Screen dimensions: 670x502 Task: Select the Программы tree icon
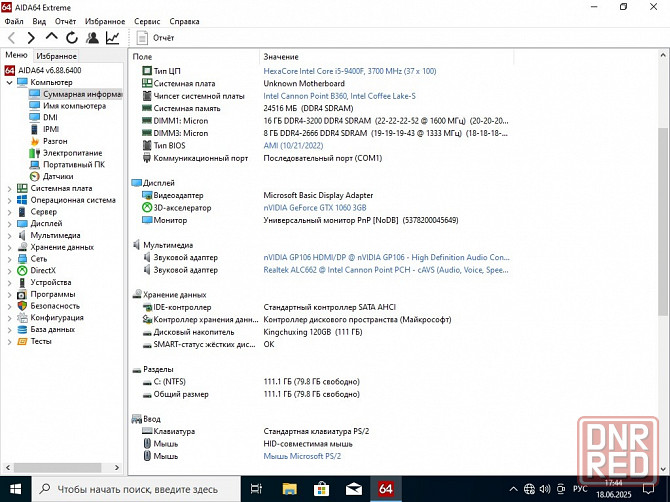click(22, 294)
